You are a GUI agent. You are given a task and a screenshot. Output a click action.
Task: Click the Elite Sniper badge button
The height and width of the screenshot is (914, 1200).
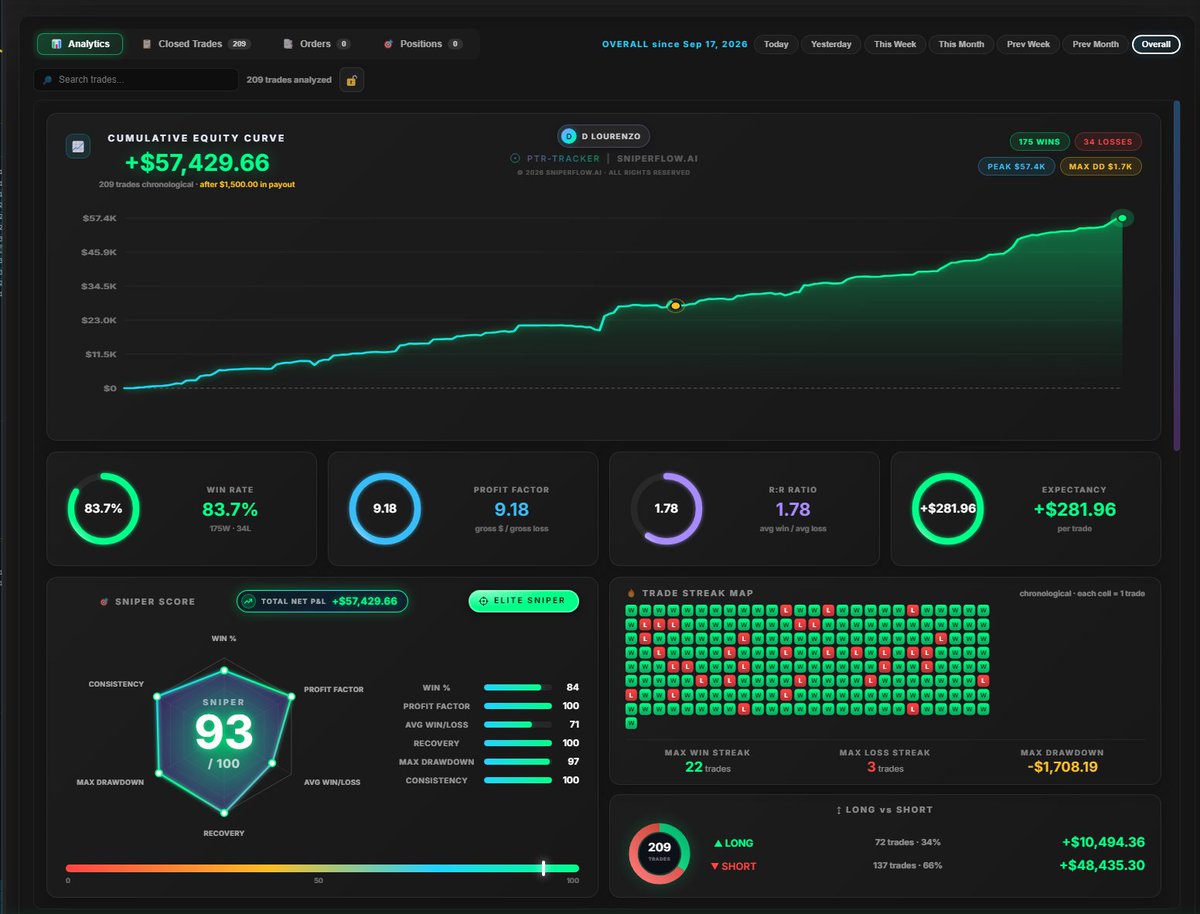523,601
